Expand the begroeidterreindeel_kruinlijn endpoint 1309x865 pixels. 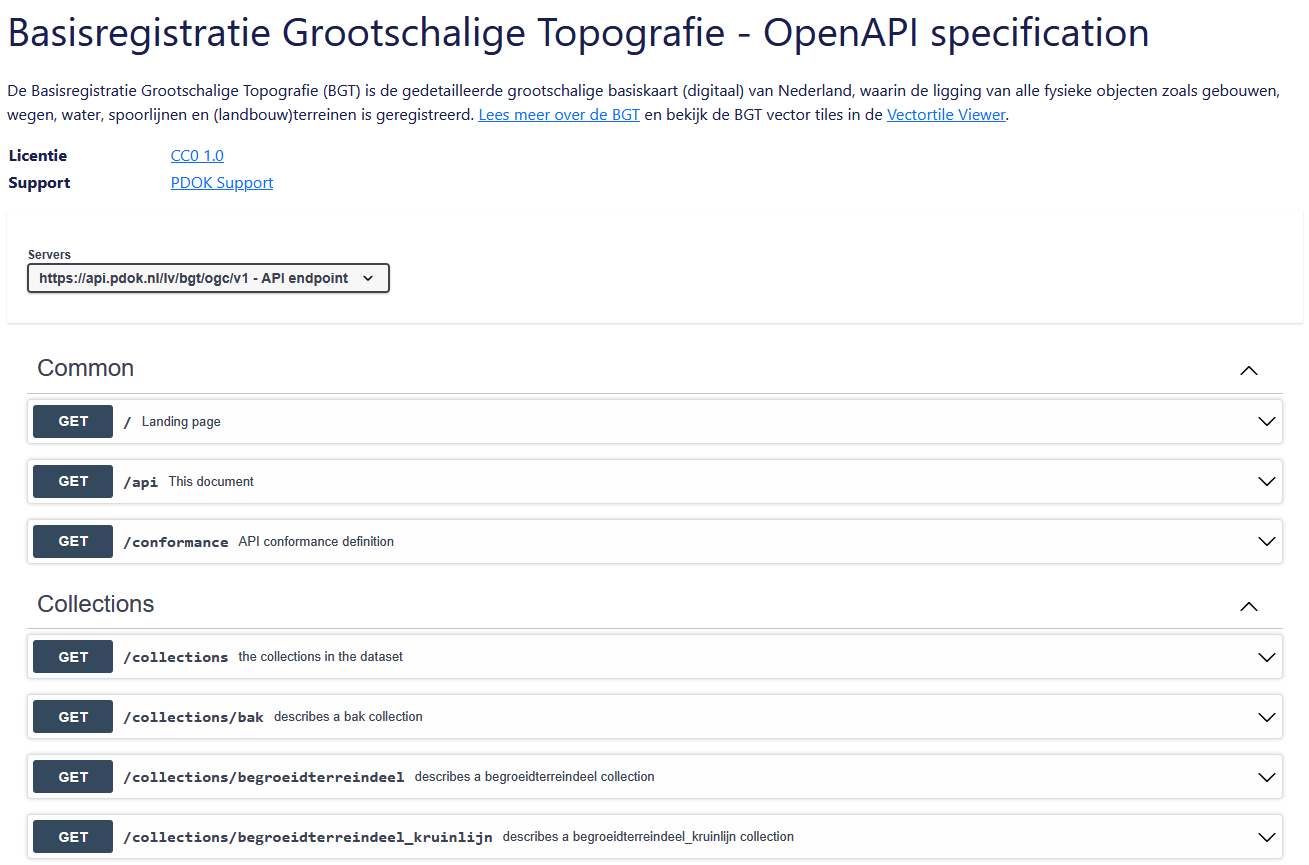click(x=1266, y=836)
